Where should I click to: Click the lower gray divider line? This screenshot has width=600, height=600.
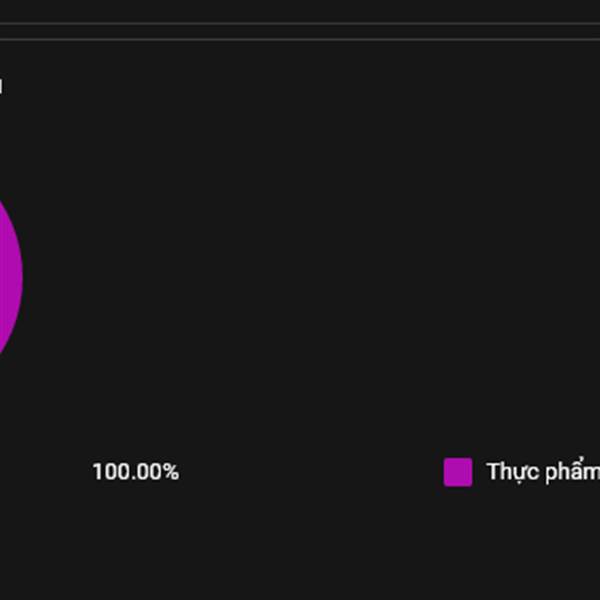300,39
